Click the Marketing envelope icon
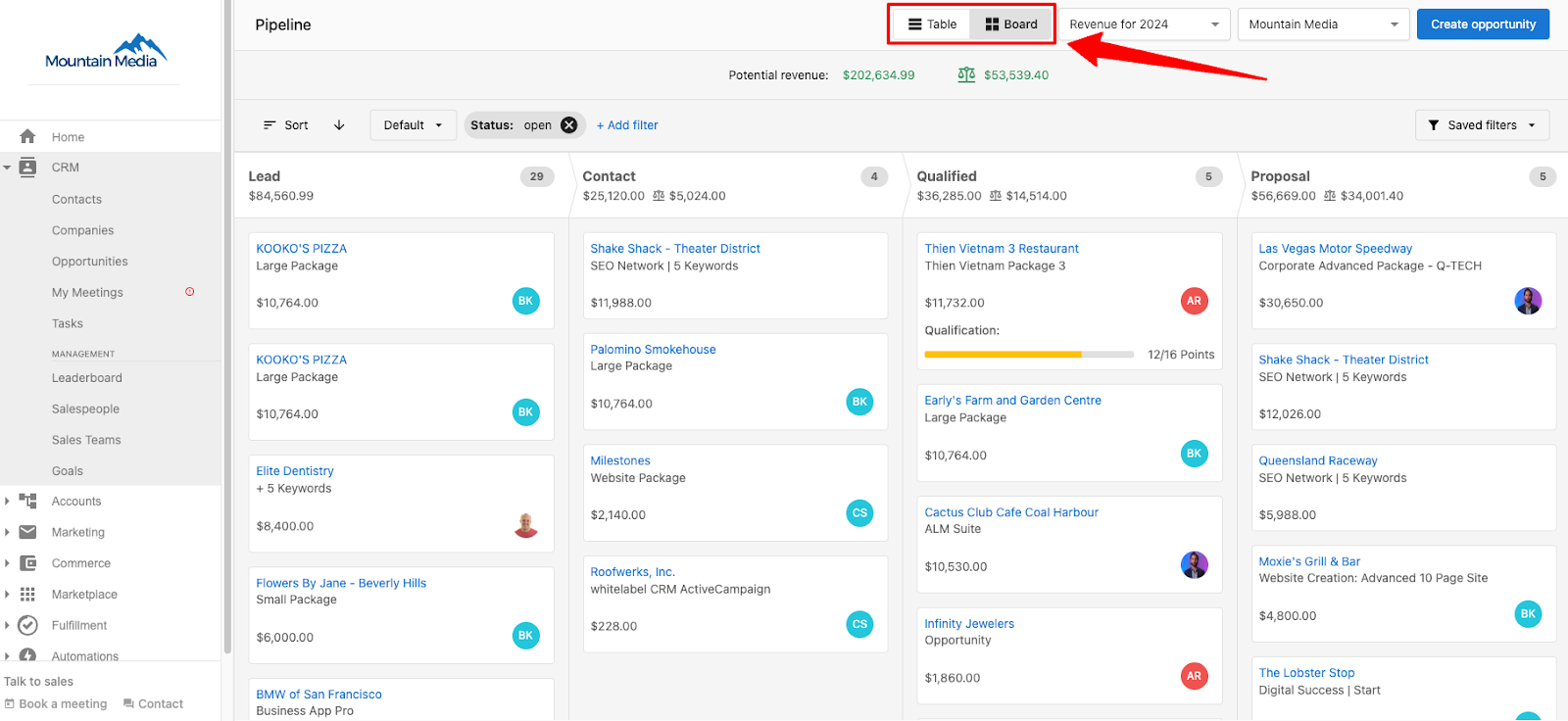 coord(27,532)
